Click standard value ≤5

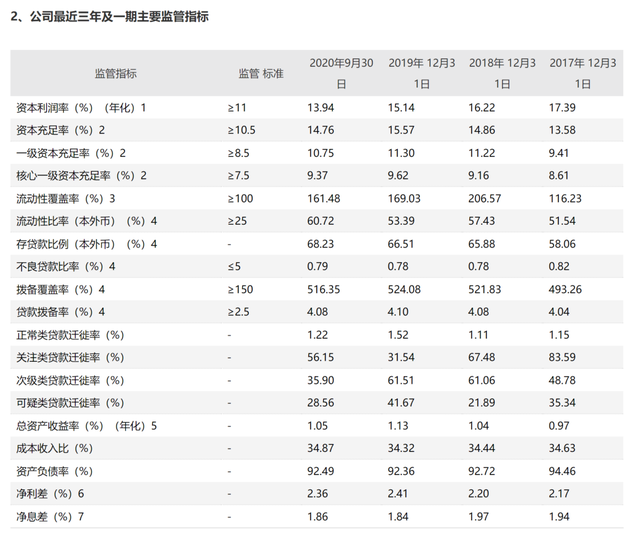234,267
